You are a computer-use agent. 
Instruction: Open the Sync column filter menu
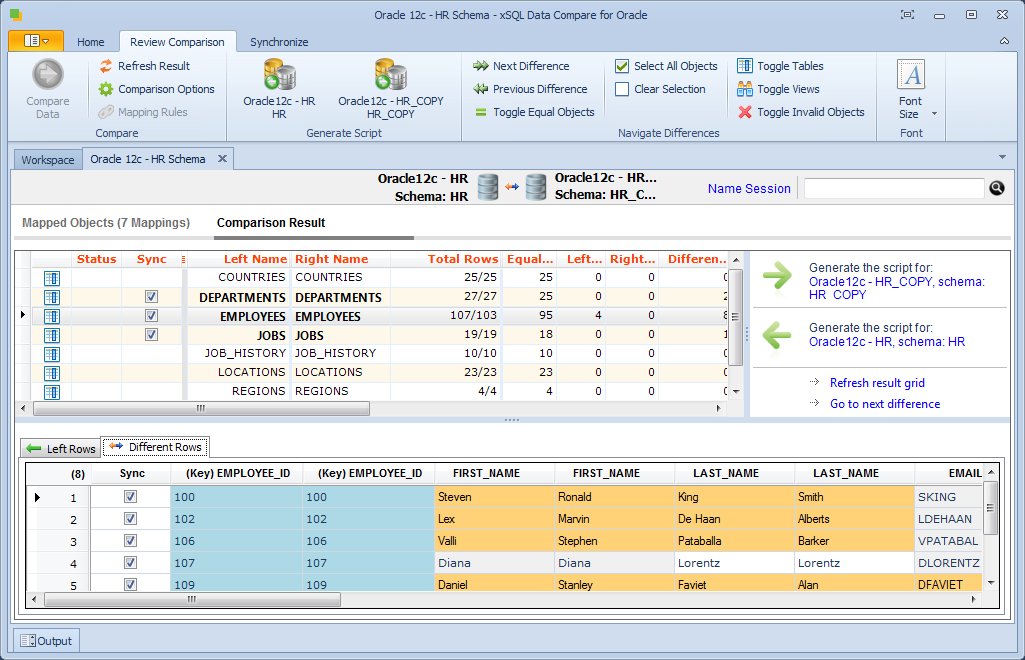pos(183,259)
